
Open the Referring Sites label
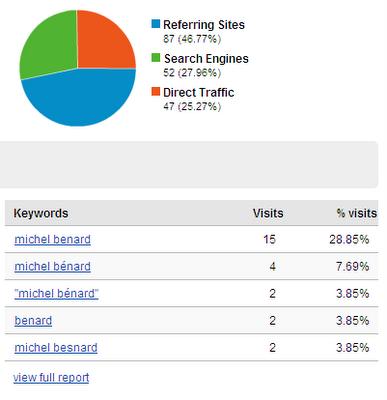(x=204, y=25)
